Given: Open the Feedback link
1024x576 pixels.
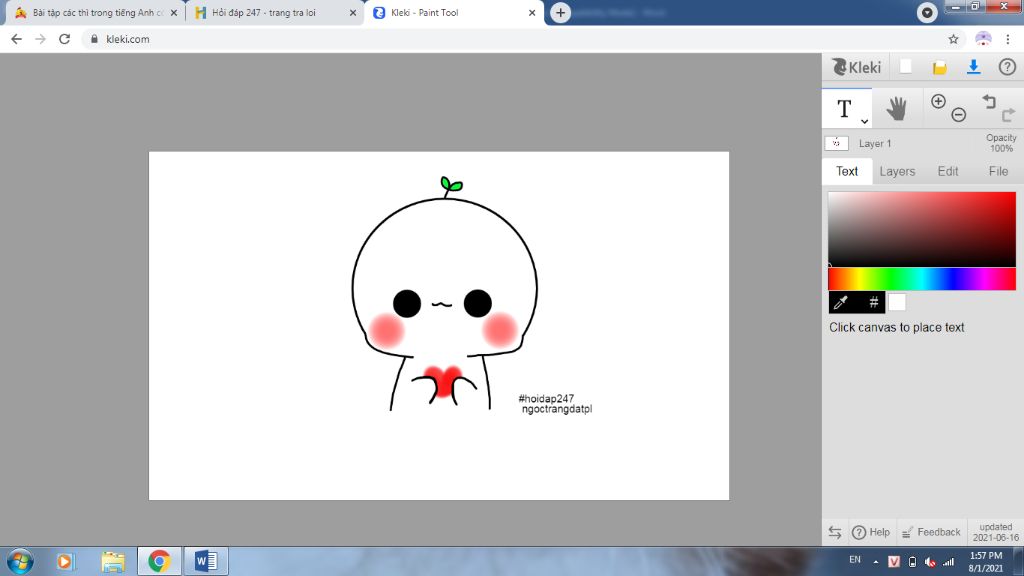Looking at the screenshot, I should pos(931,532).
